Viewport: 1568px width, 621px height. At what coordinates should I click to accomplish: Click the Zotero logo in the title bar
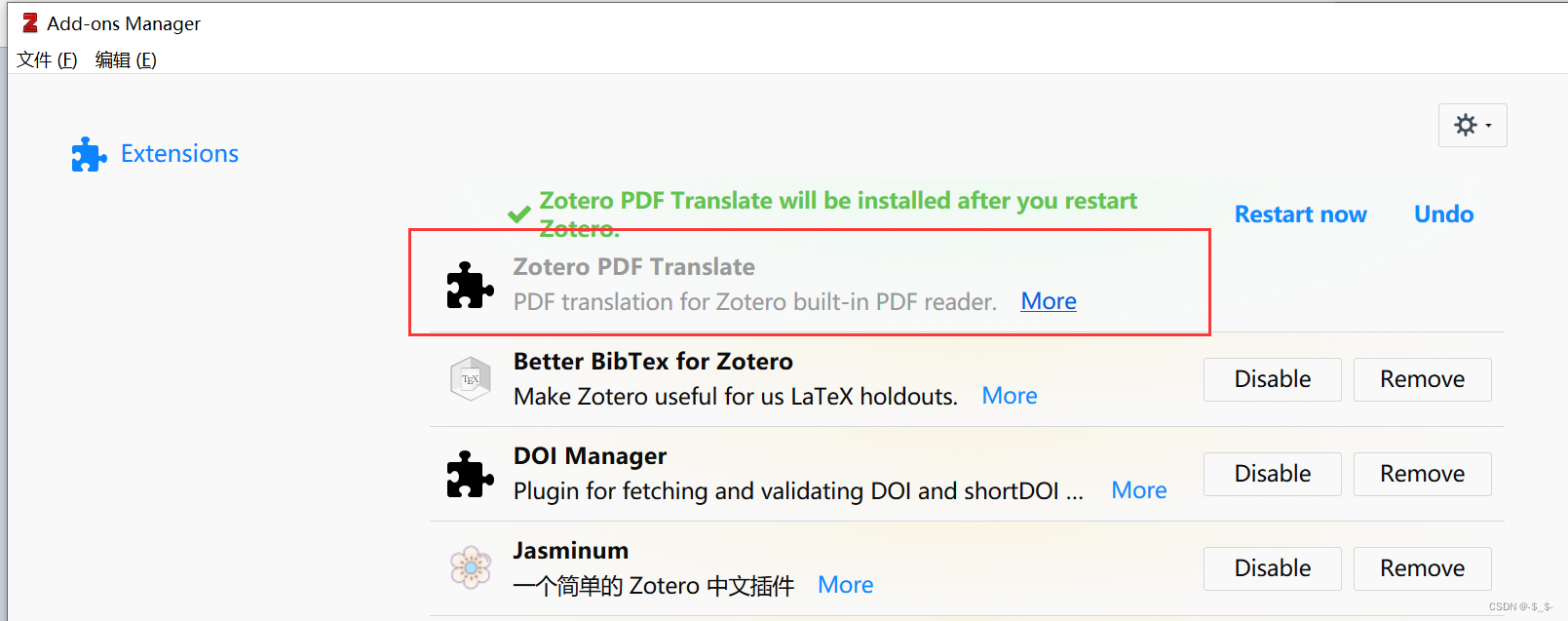tap(29, 21)
